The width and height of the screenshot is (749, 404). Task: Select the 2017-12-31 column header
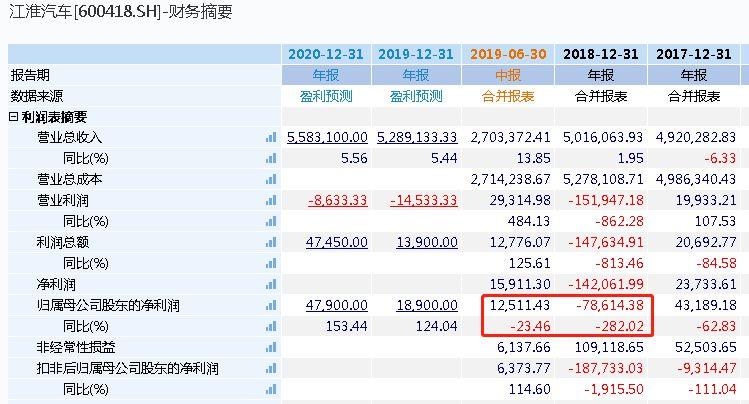694,54
